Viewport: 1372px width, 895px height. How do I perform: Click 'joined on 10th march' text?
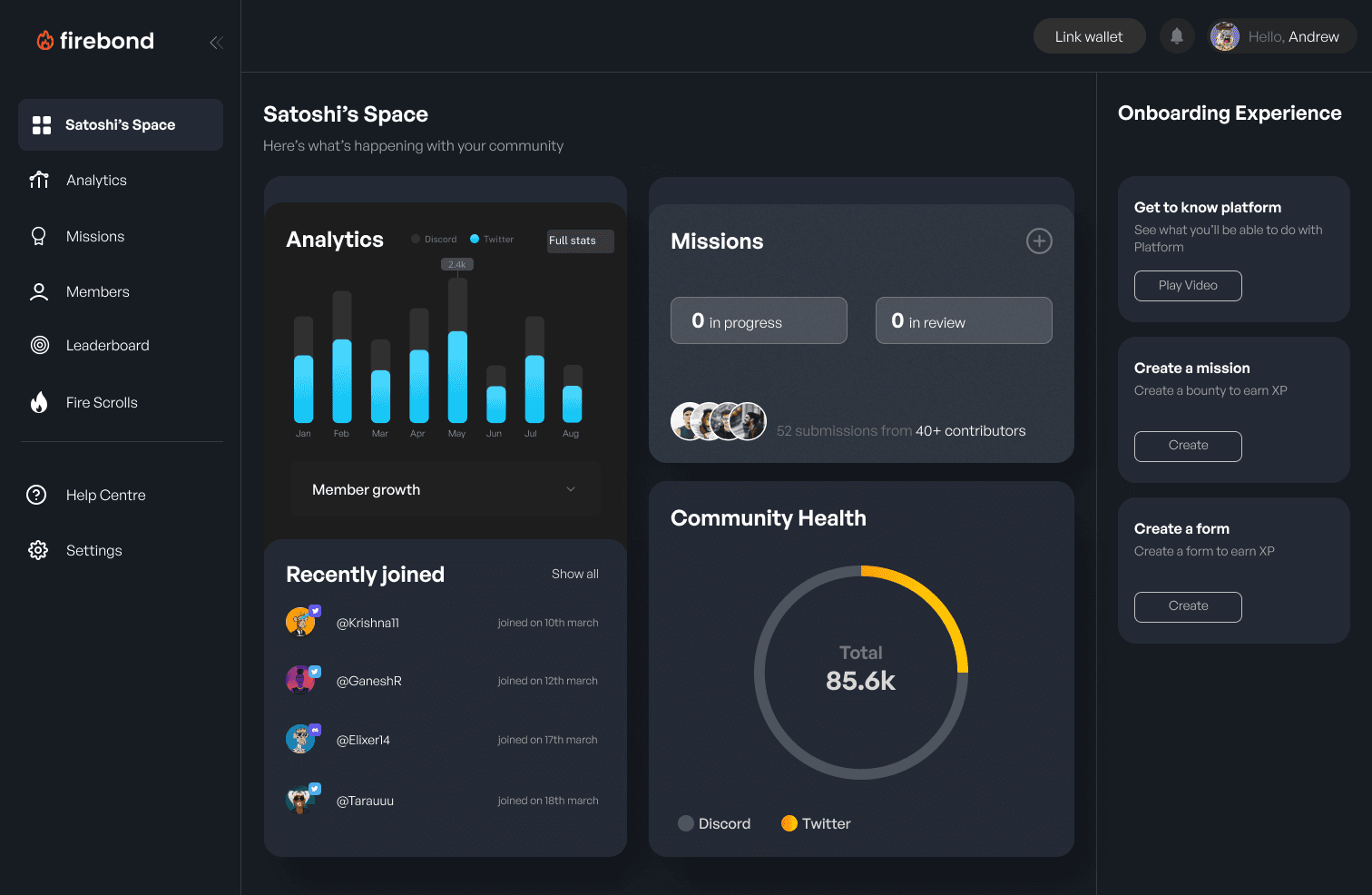tap(548, 623)
